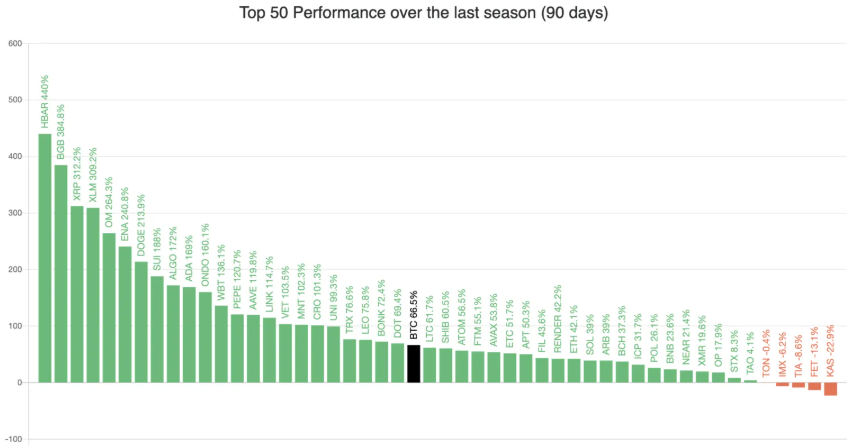This screenshot has width=851, height=447.
Task: Click the PEPE 120.7% bar
Action: (x=237, y=348)
